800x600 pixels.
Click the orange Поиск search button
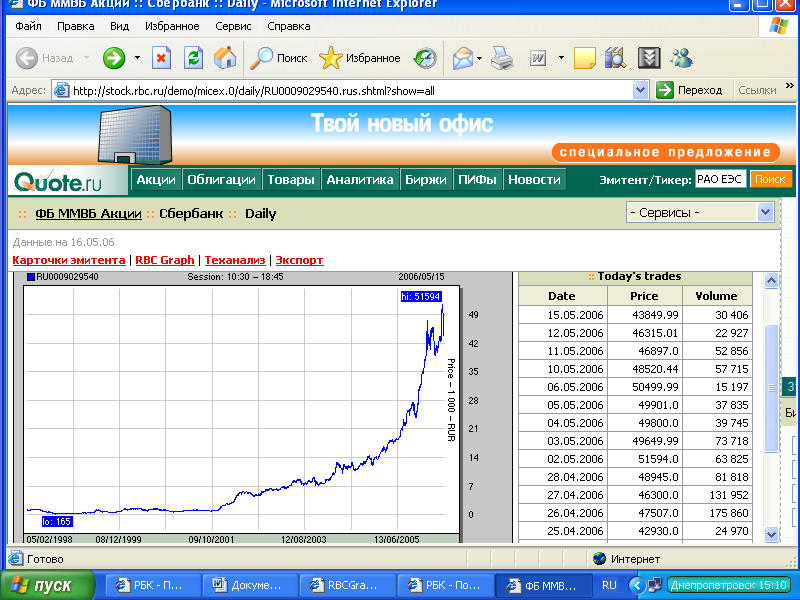click(770, 179)
